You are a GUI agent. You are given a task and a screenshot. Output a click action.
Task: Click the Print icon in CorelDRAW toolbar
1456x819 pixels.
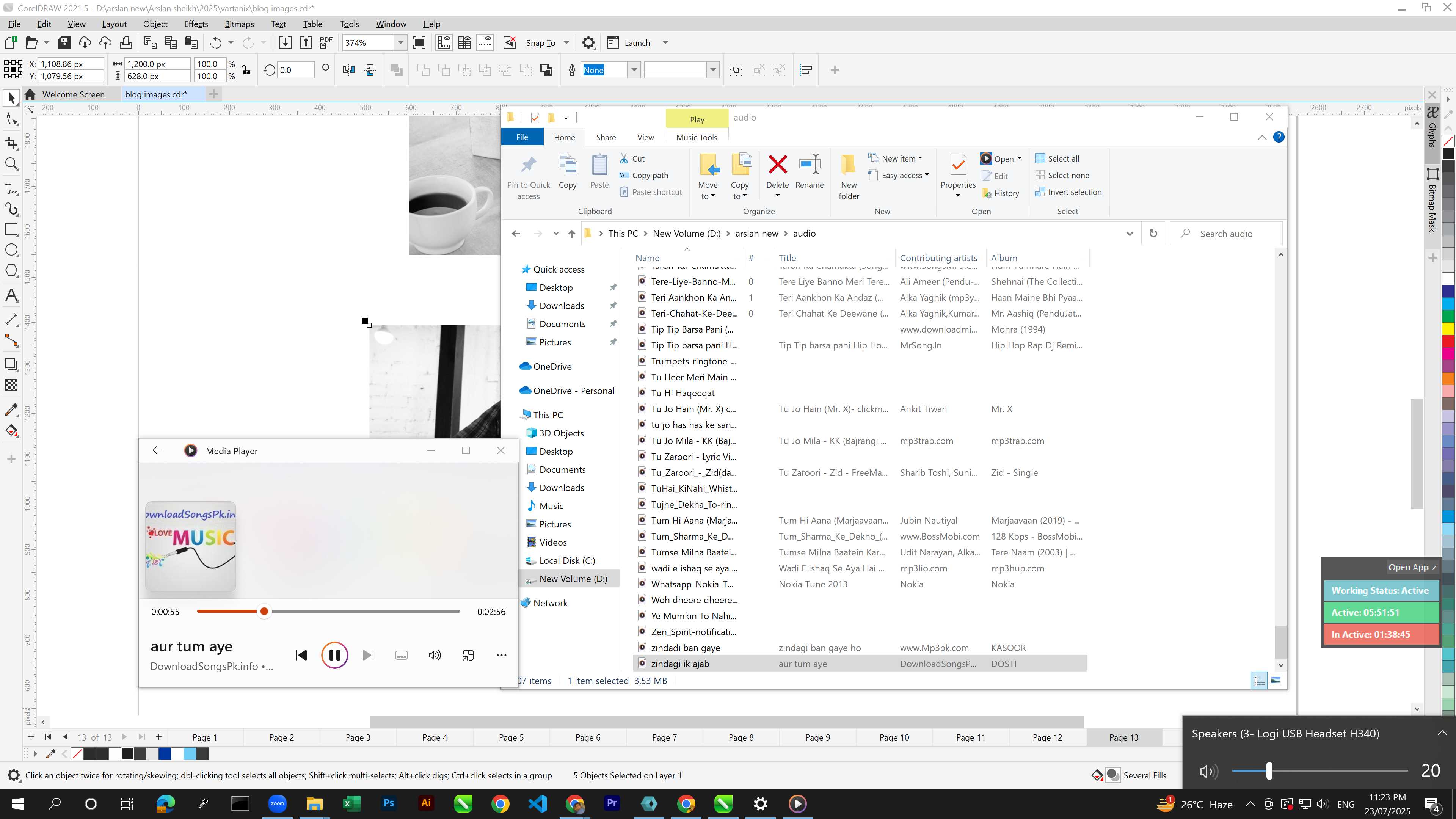[x=126, y=42]
